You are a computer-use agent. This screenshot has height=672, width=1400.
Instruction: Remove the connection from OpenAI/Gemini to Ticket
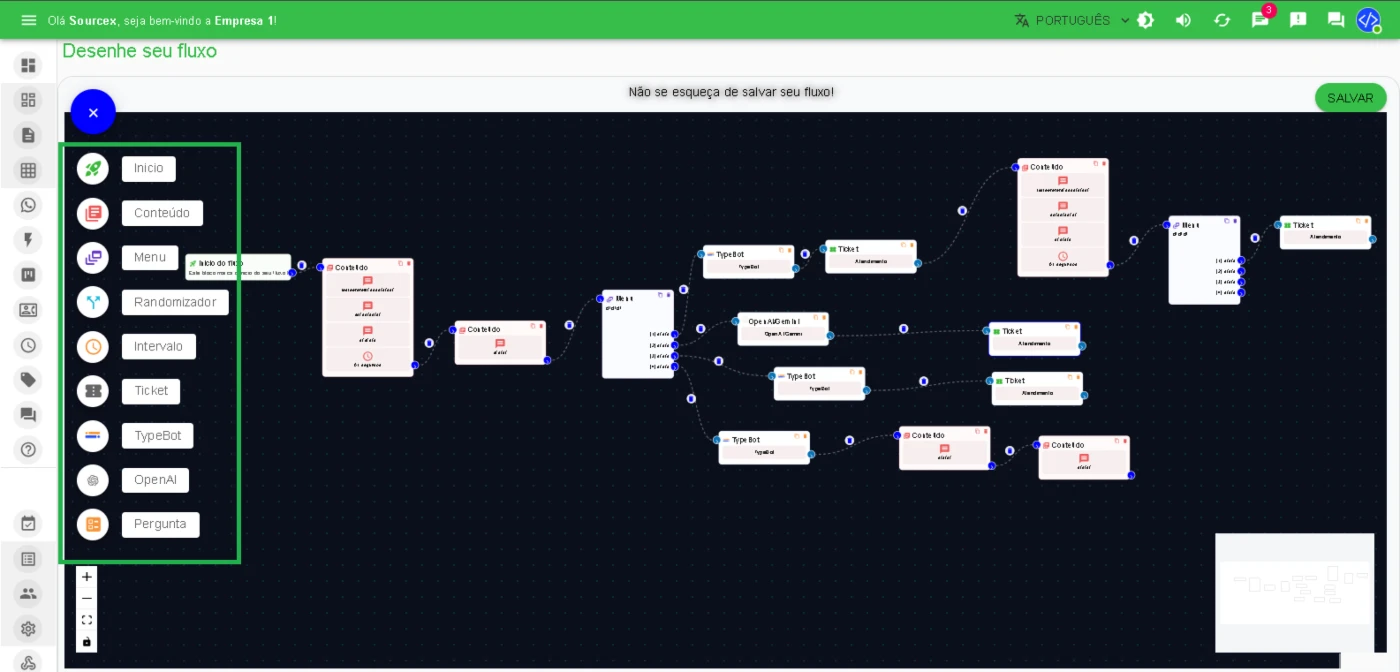pos(903,329)
